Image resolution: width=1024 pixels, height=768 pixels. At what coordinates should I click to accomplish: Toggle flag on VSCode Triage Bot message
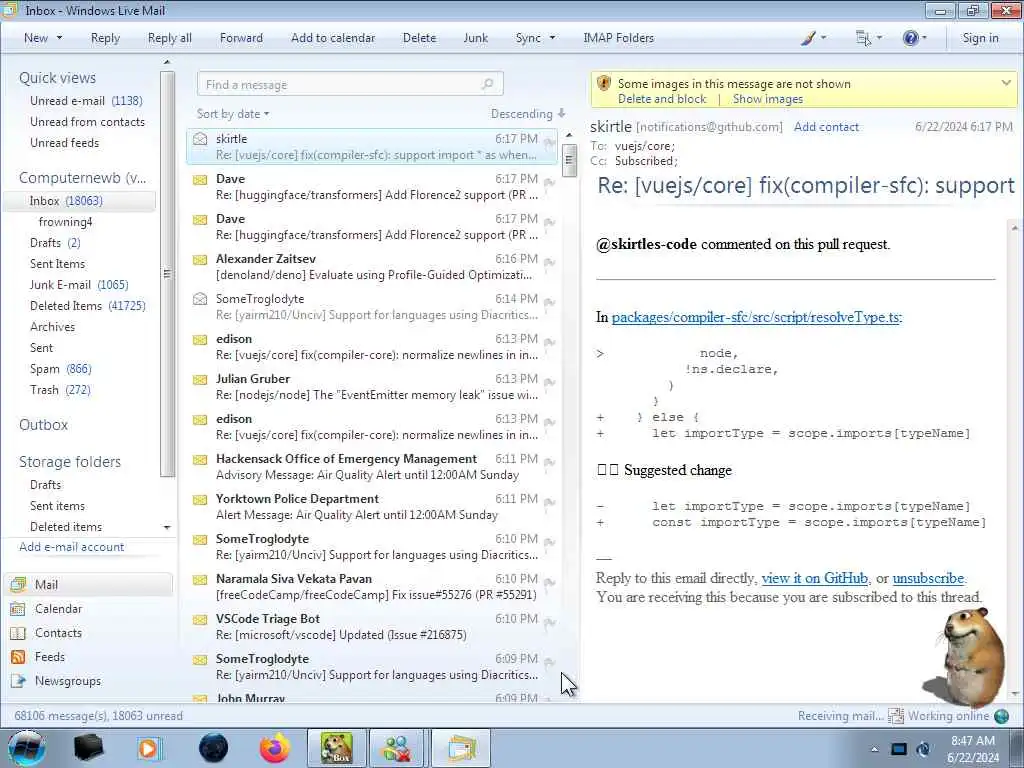click(x=549, y=622)
